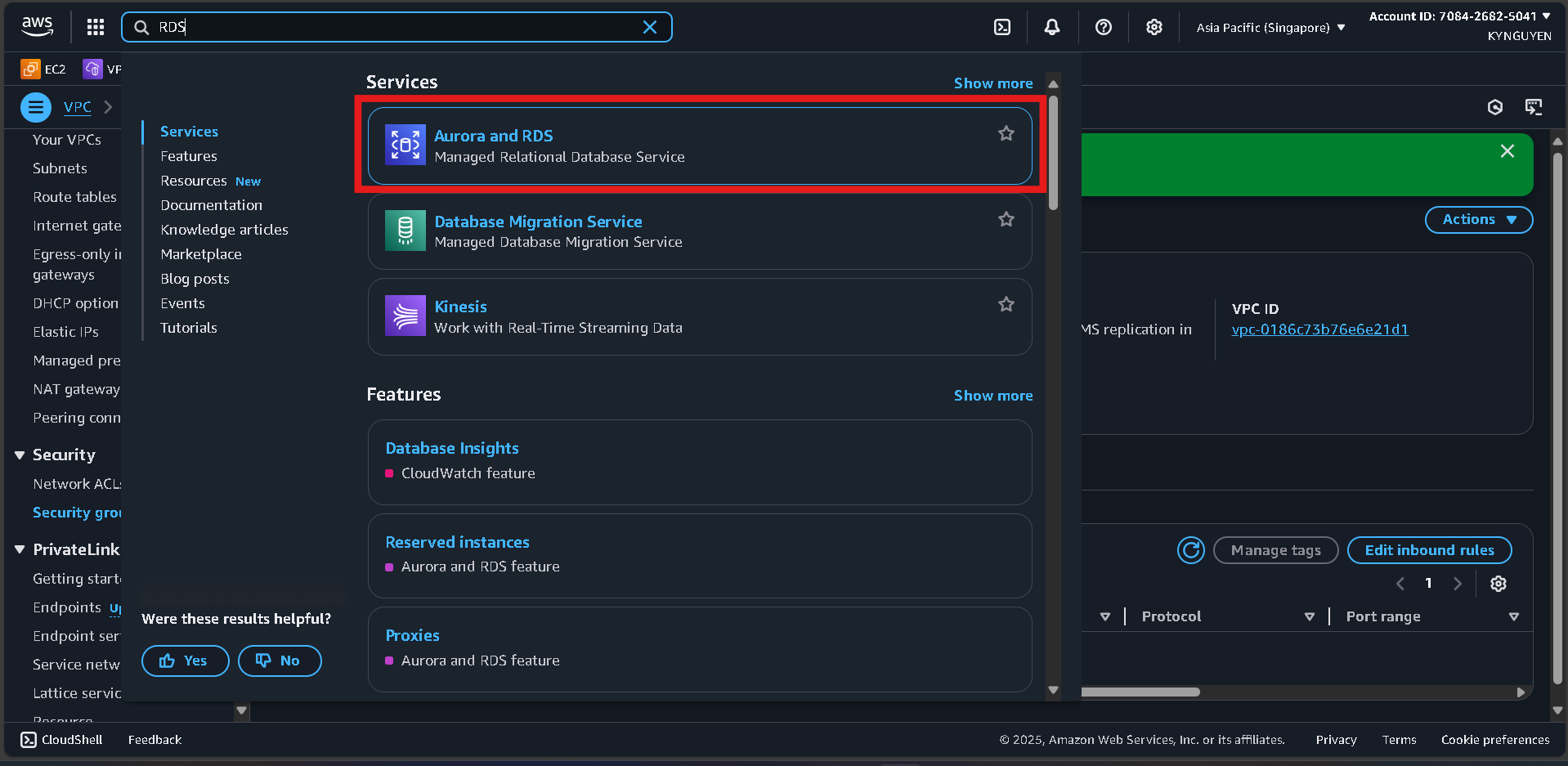Image resolution: width=1568 pixels, height=766 pixels.
Task: Click Edit inbound rules
Action: (1428, 550)
